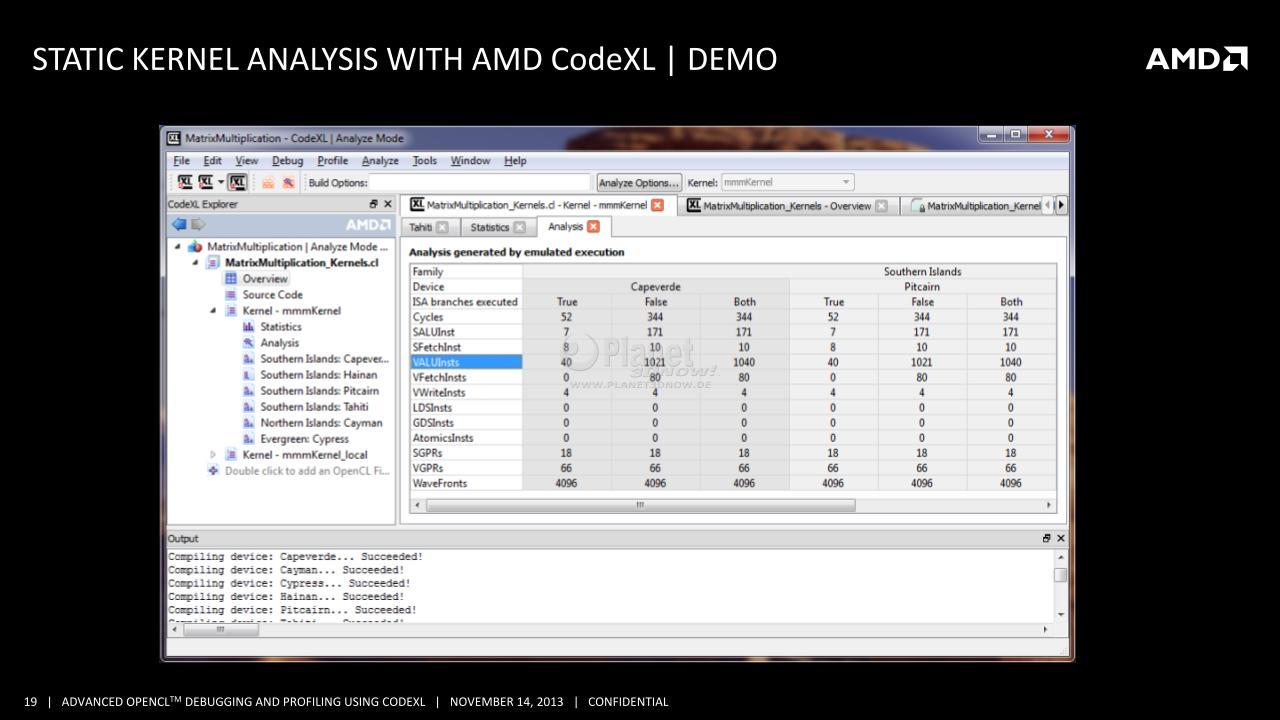
Task: Click the second CodeXL mode toolbar icon
Action: point(206,182)
